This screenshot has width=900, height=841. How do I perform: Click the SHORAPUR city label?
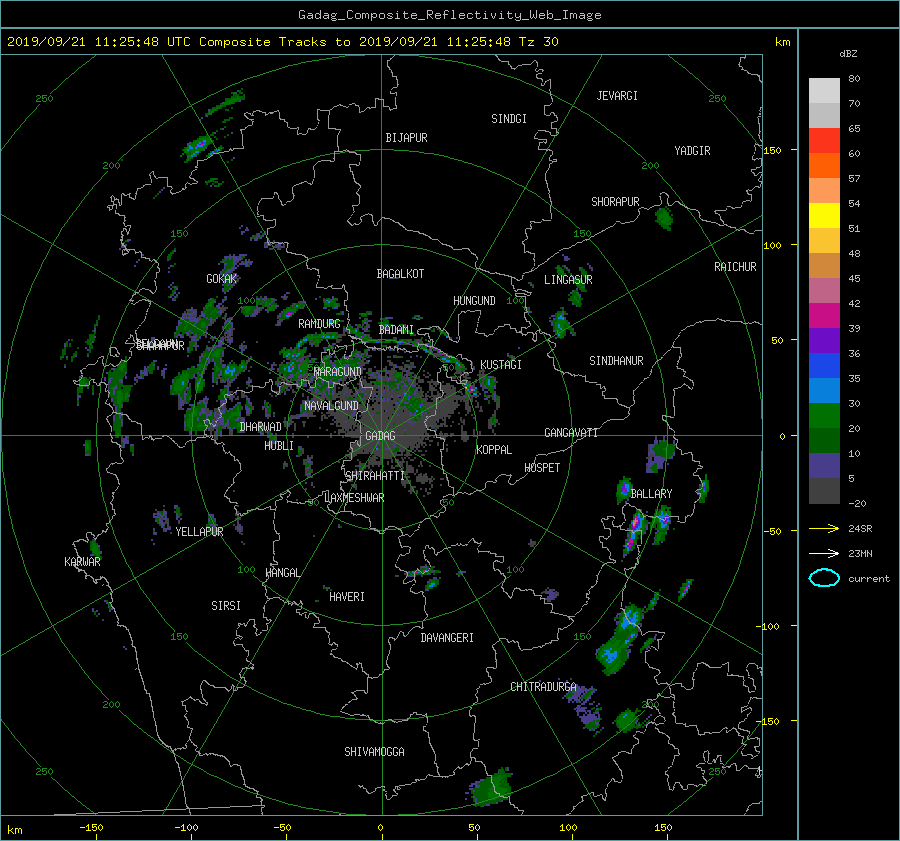[615, 202]
